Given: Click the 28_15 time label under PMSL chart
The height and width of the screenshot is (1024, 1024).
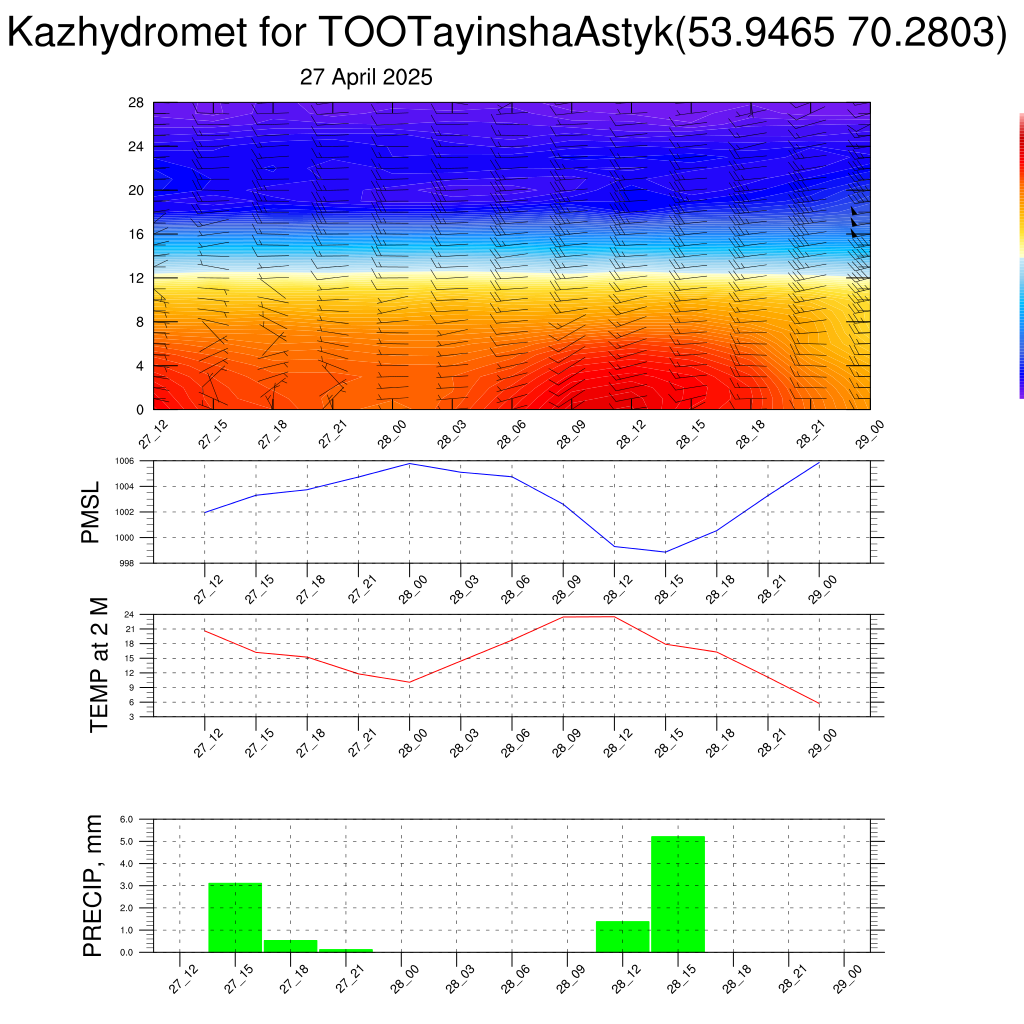Looking at the screenshot, I should point(669,588).
